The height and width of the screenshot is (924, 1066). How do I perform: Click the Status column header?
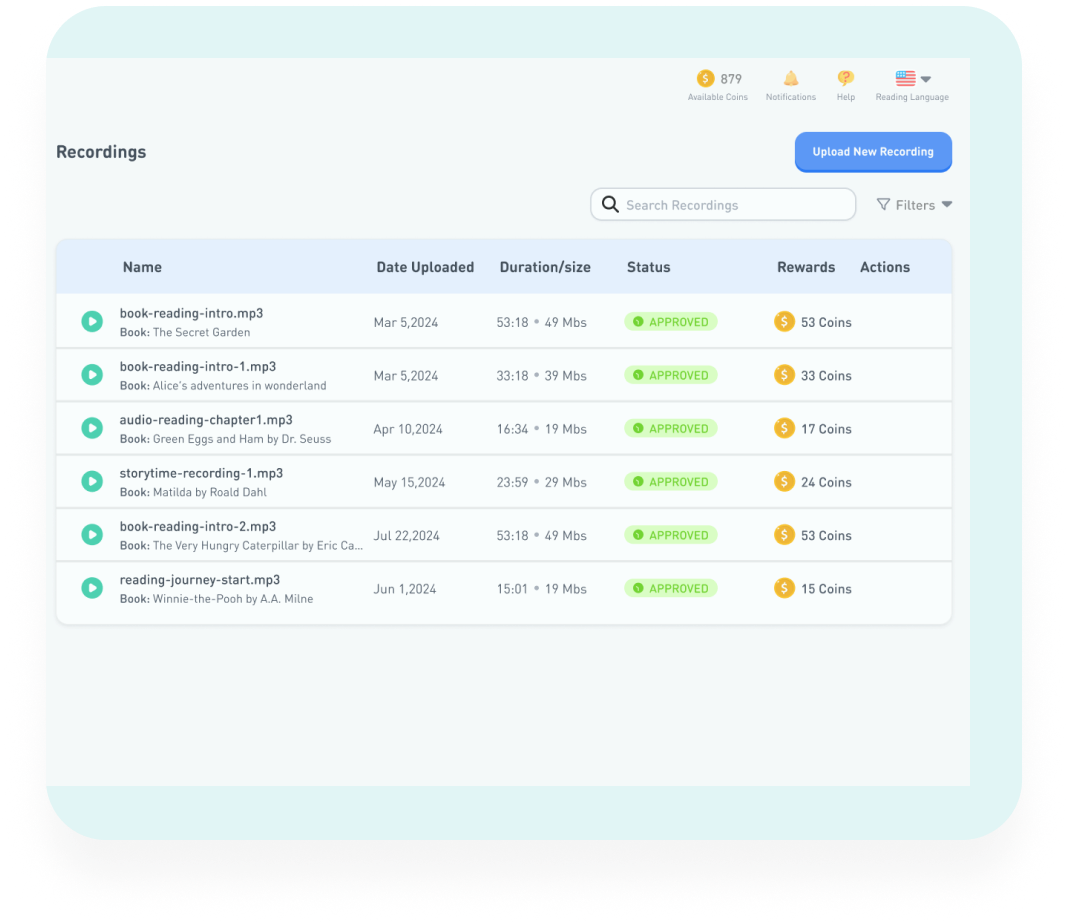648,267
